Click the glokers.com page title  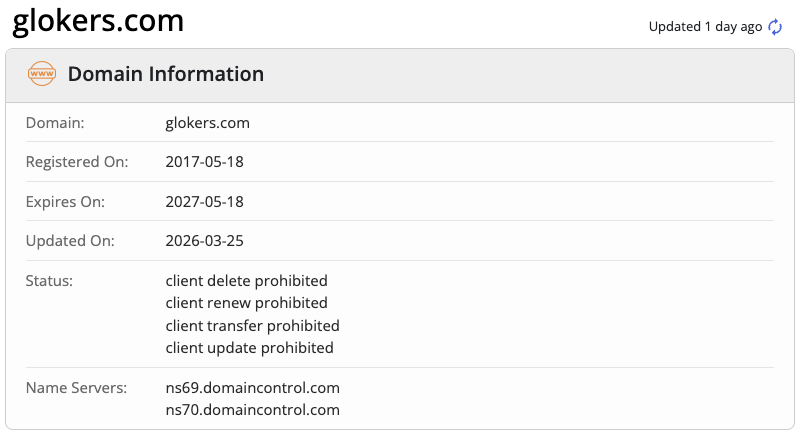(98, 20)
